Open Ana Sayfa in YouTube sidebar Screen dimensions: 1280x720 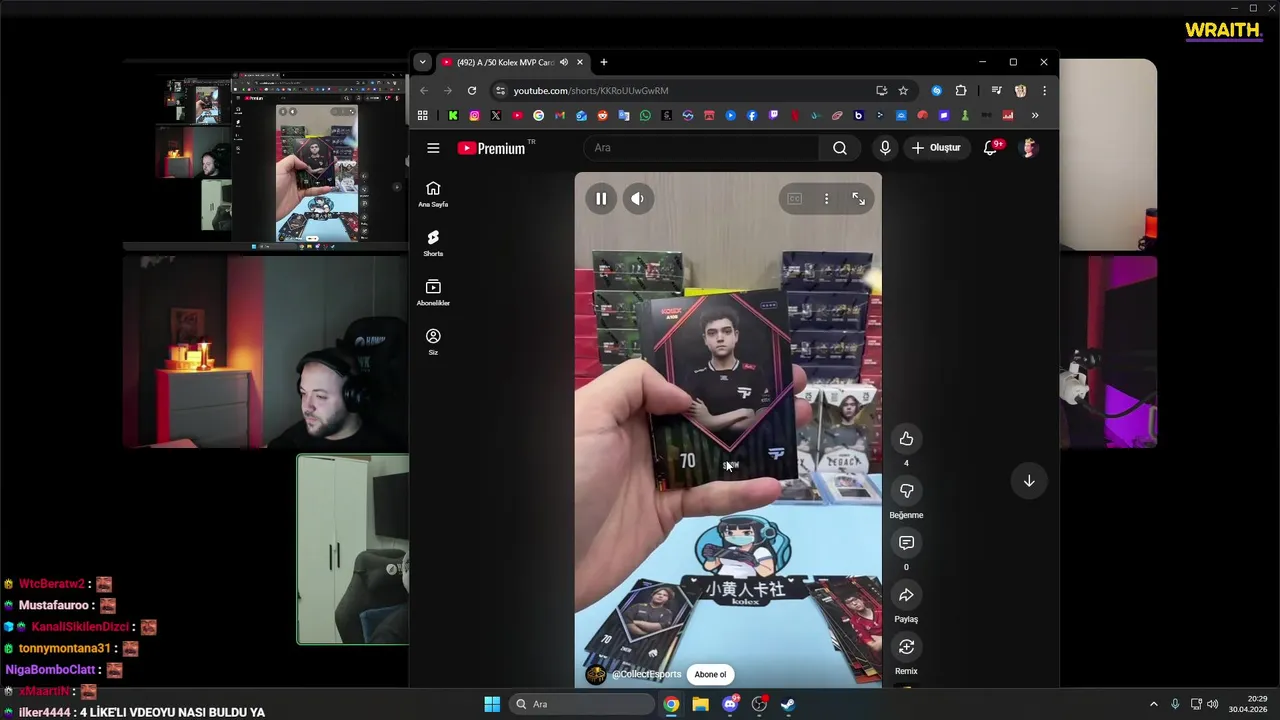point(433,194)
